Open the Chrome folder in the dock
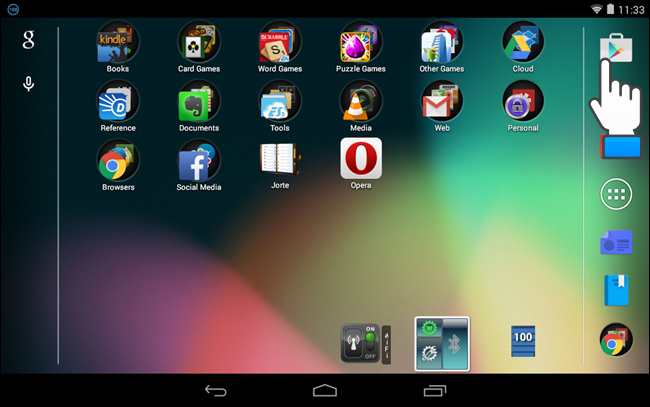 tap(616, 340)
